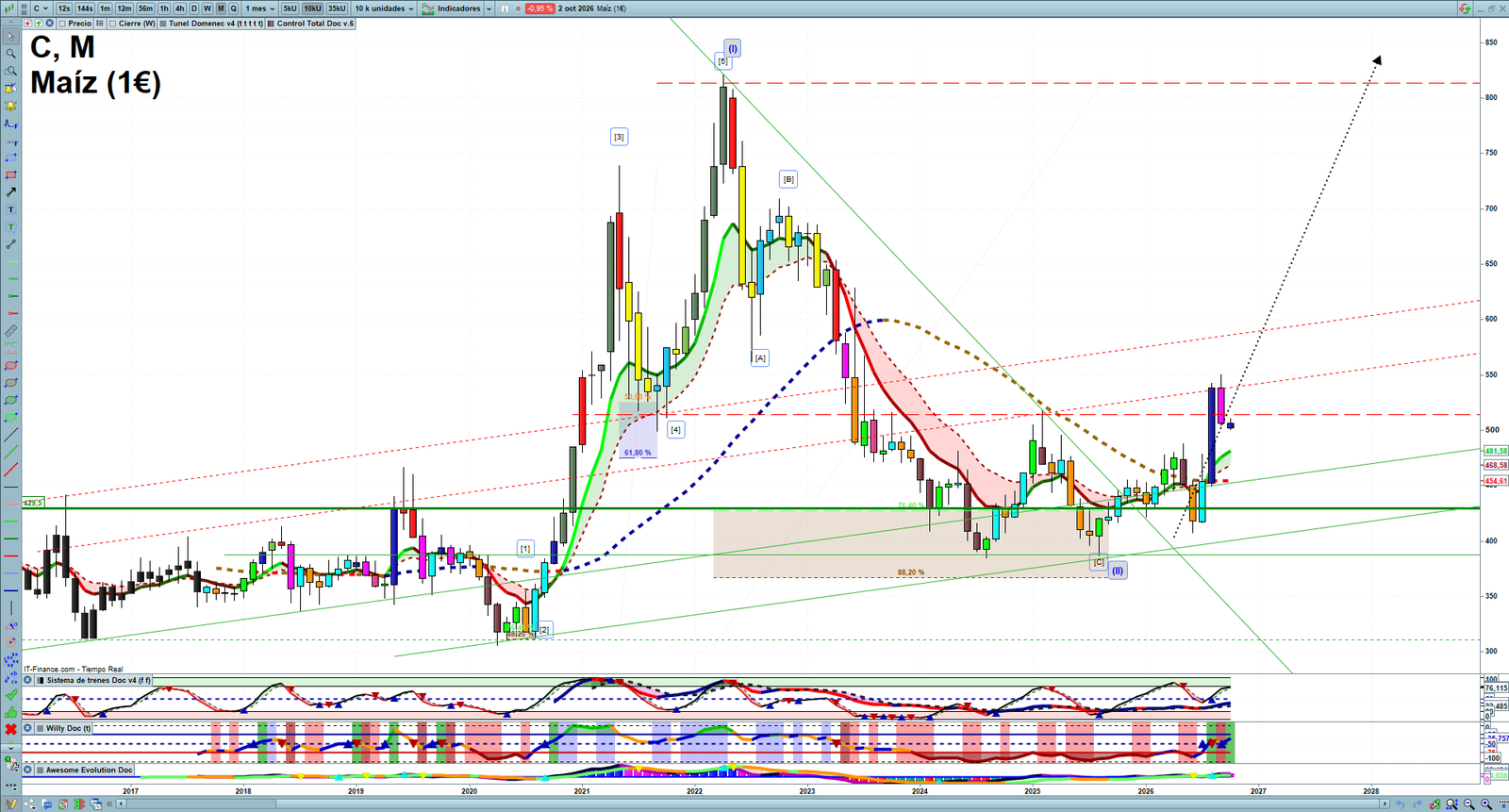The width and height of the screenshot is (1509, 812).
Task: Click the alert bell icon
Action: point(11,105)
